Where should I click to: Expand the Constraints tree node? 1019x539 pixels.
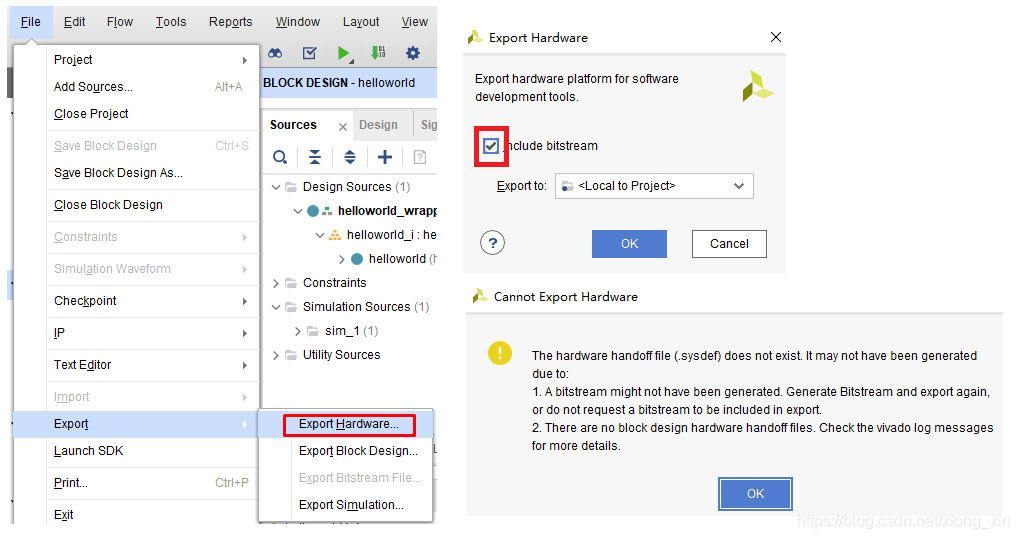click(x=276, y=283)
